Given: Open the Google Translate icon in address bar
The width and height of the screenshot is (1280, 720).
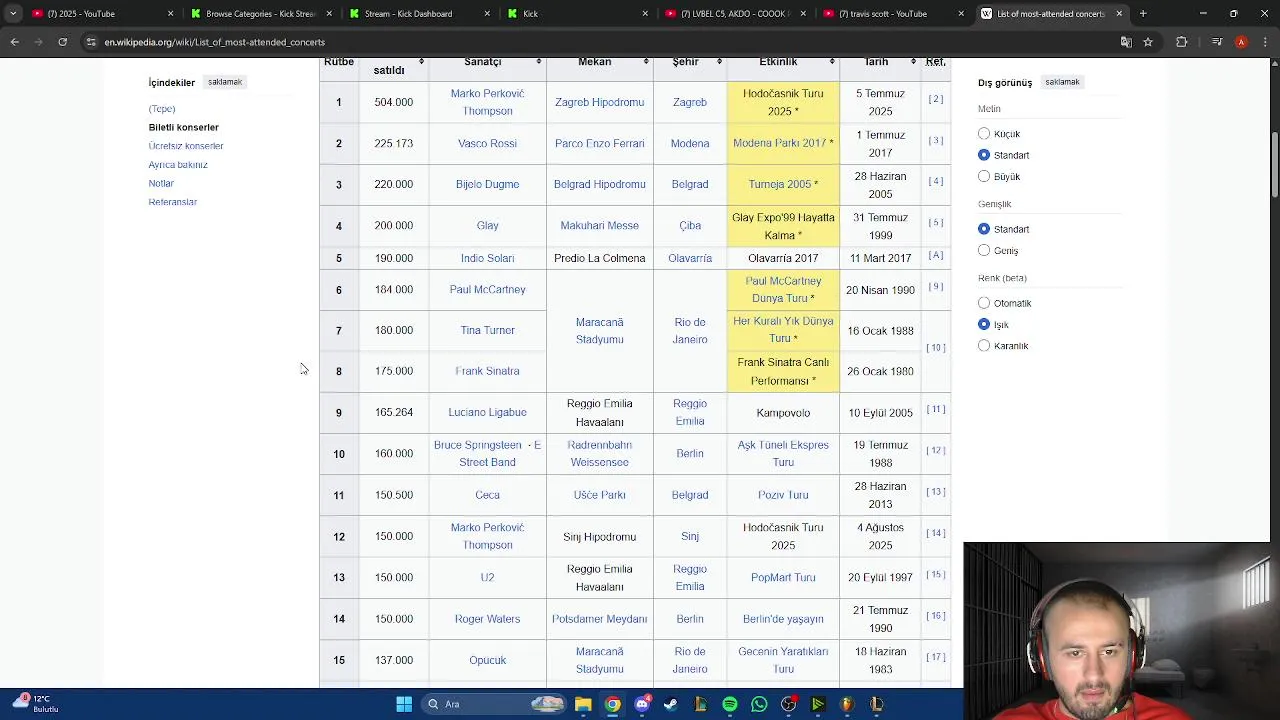Looking at the screenshot, I should click(x=1126, y=42).
